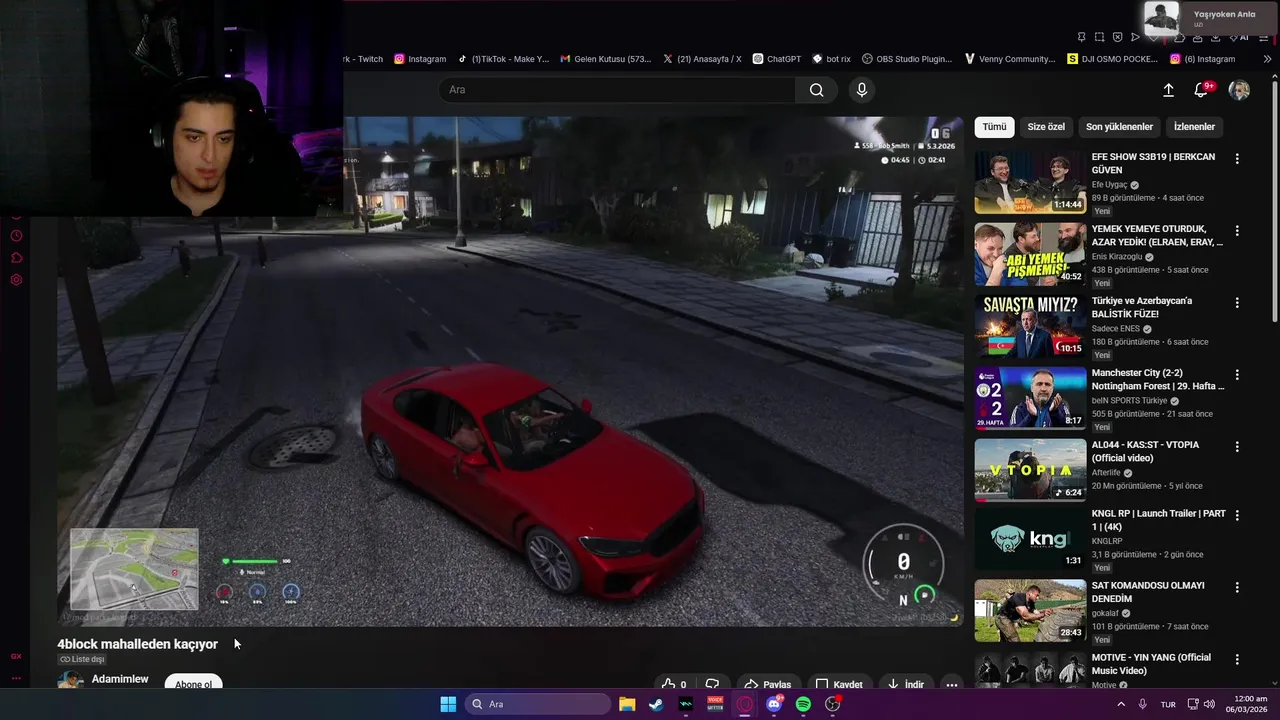Open the OBS Studio Plugin bookmark
The height and width of the screenshot is (720, 1280).
coord(907,59)
